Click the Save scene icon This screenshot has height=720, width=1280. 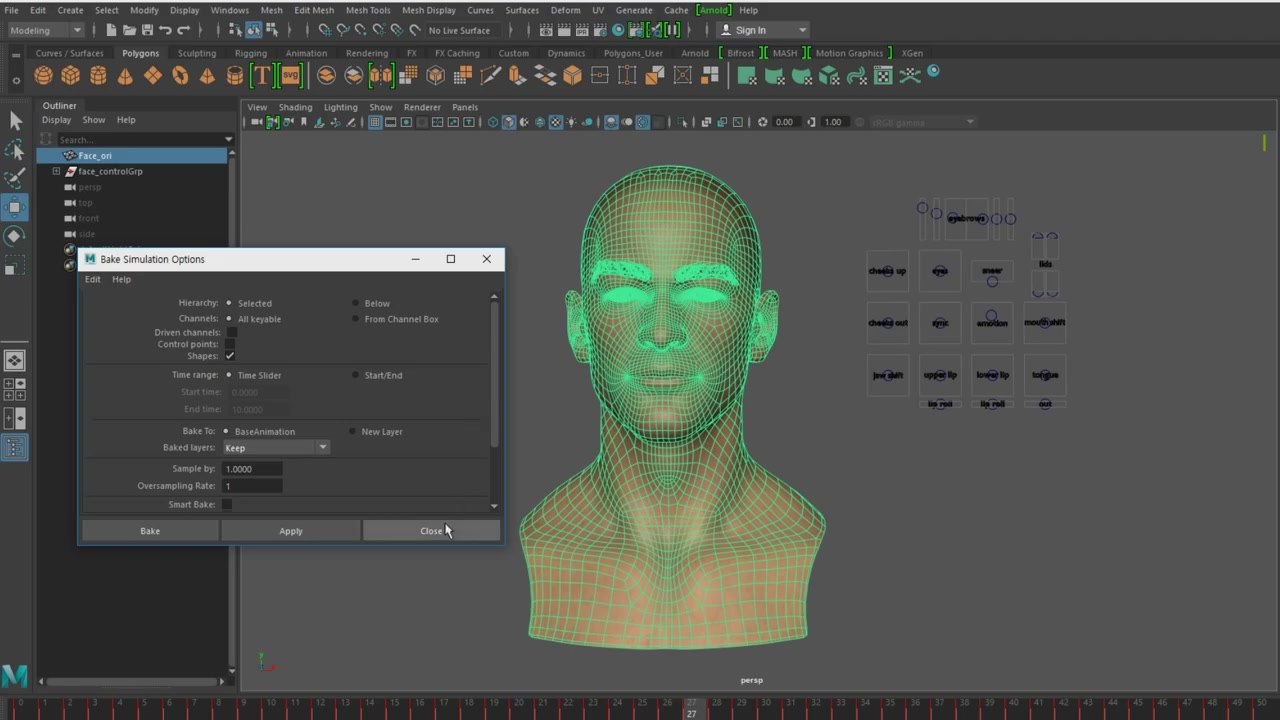[147, 30]
